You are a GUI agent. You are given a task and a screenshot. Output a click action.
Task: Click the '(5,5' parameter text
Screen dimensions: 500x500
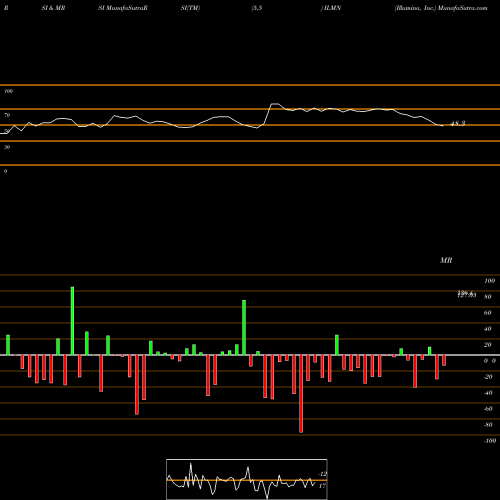257,8
